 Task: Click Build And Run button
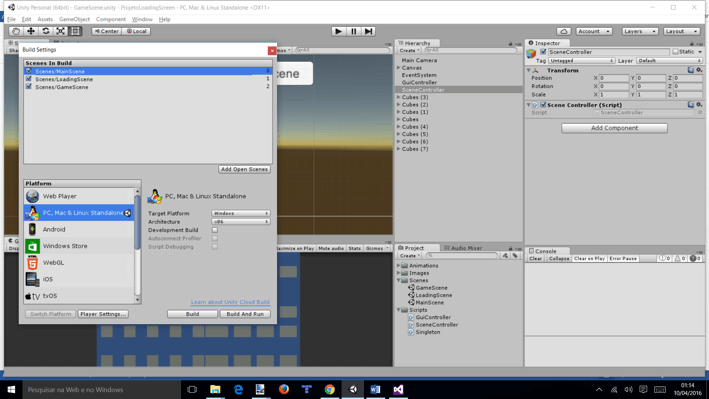tap(245, 314)
